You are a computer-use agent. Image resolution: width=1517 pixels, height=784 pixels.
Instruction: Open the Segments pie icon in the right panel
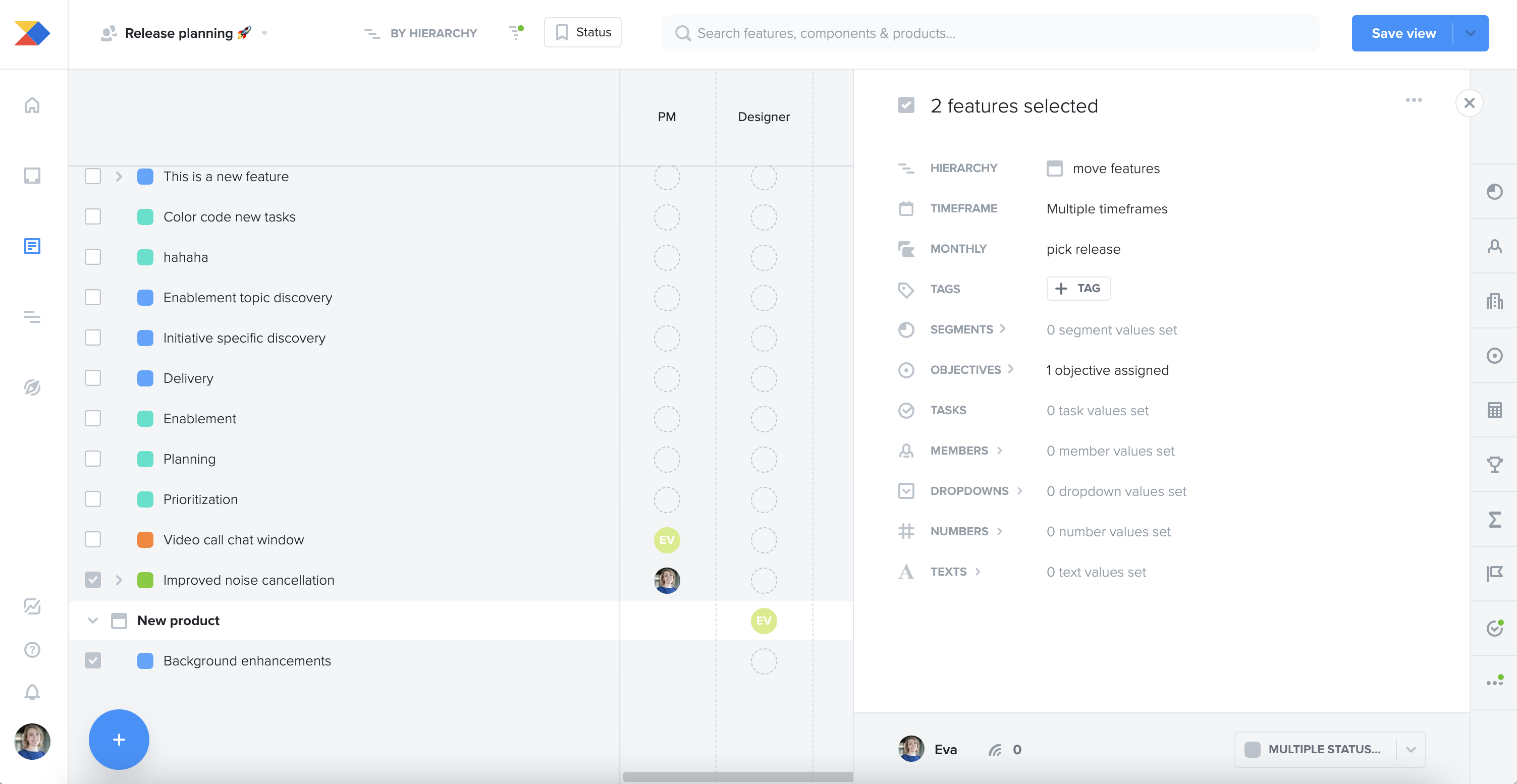coord(906,329)
